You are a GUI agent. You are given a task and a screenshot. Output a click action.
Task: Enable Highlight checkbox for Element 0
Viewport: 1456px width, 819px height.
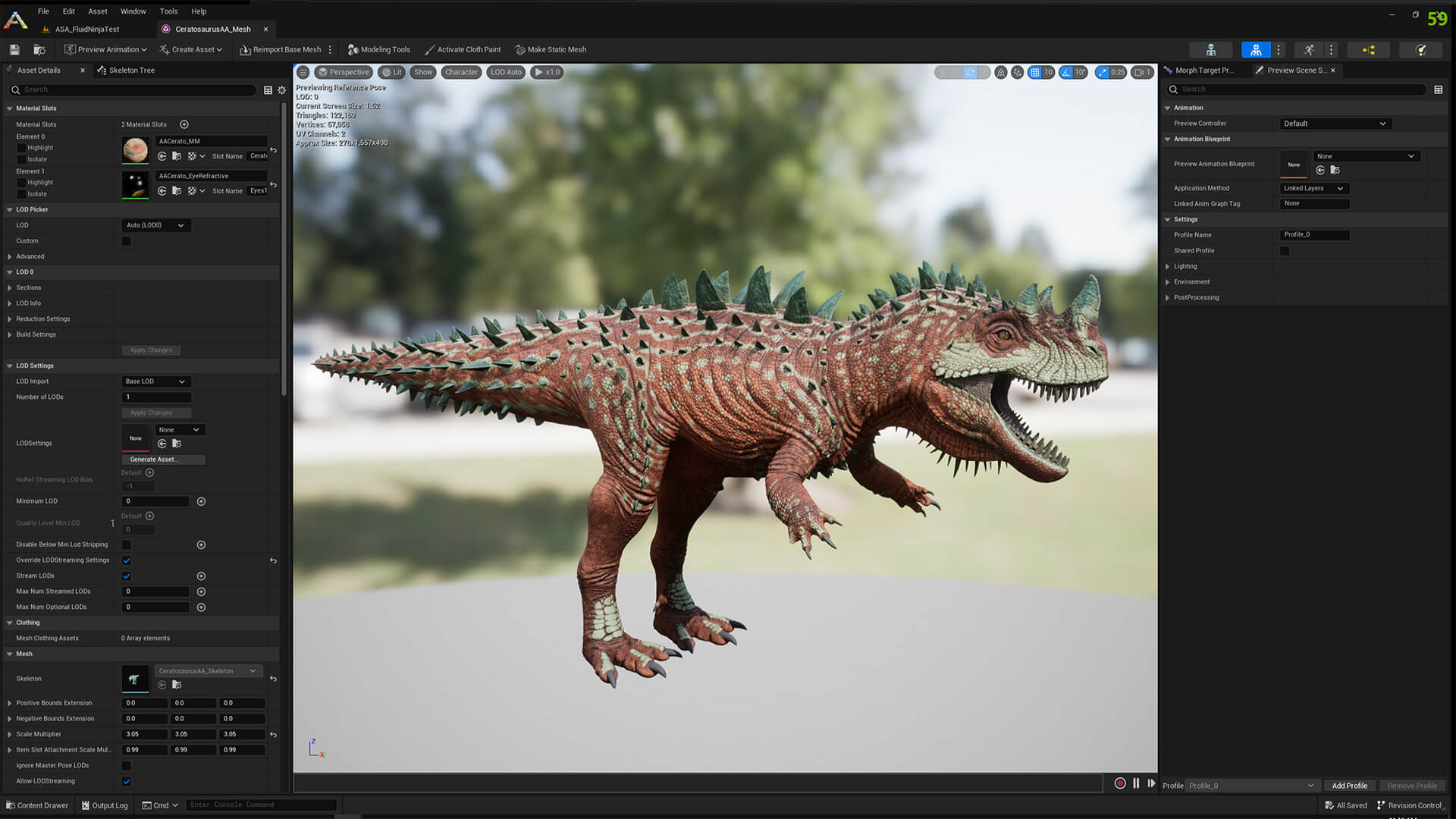click(21, 148)
